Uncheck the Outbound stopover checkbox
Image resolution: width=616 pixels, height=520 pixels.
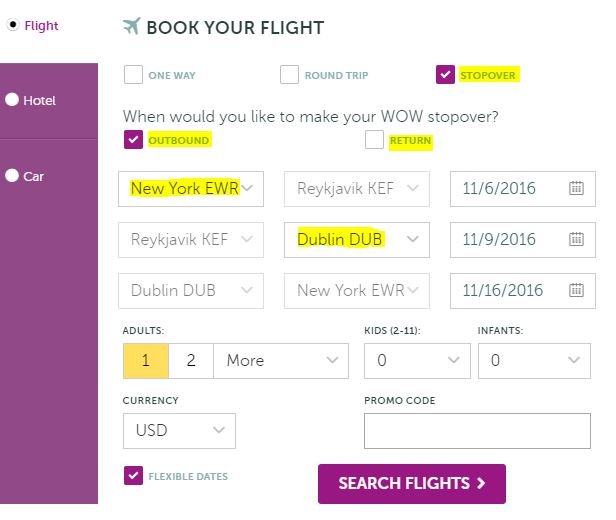click(133, 140)
